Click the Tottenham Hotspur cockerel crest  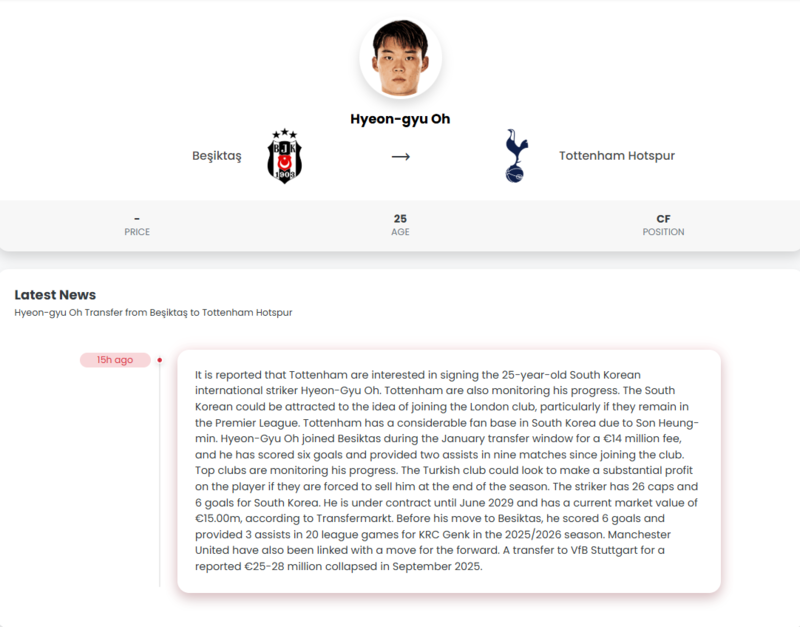(x=516, y=156)
